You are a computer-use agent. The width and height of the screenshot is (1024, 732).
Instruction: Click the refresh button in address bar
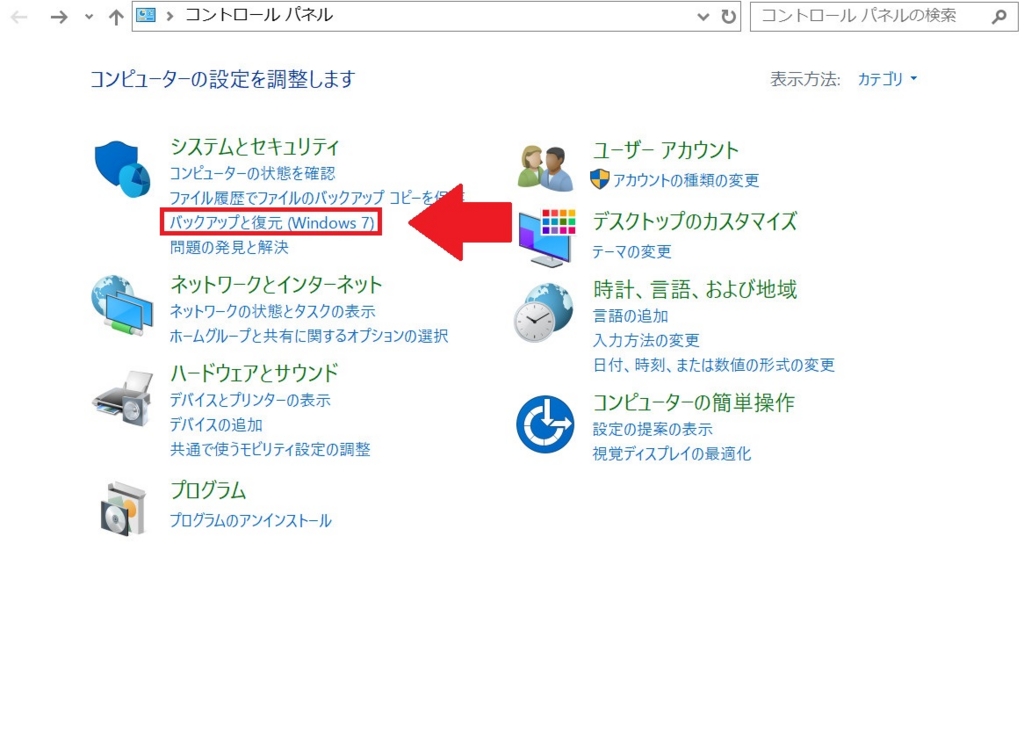click(728, 16)
